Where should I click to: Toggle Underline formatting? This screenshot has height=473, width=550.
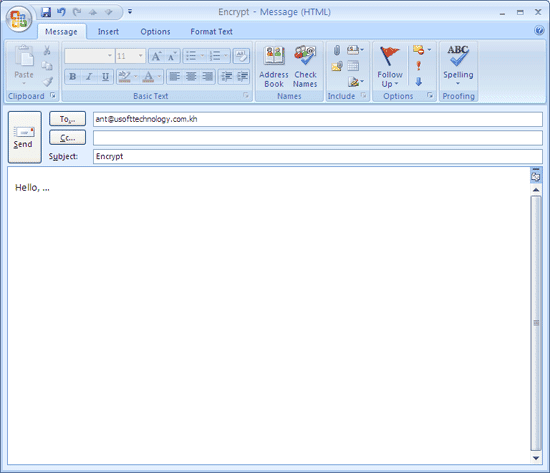click(x=105, y=76)
